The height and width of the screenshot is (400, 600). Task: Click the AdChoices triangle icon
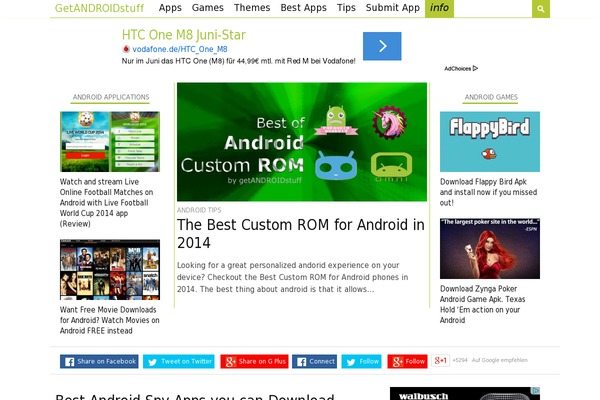[475, 69]
